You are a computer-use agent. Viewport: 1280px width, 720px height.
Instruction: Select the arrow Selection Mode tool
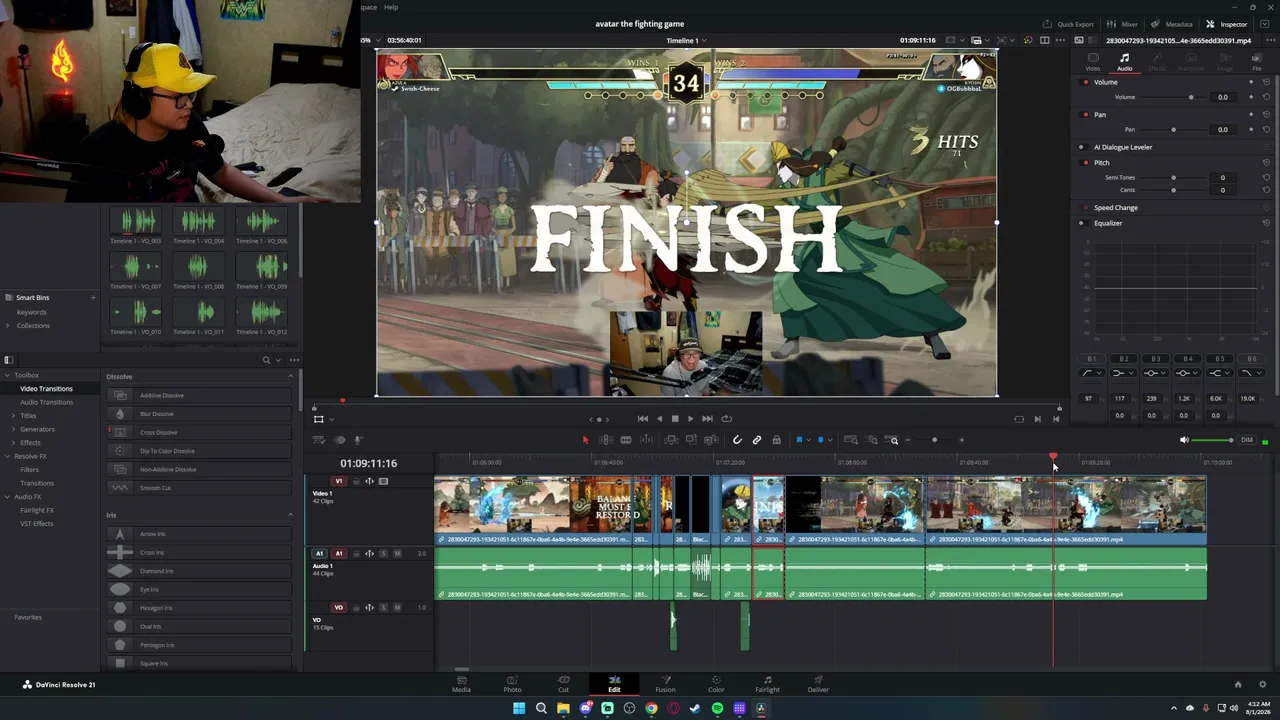[586, 440]
